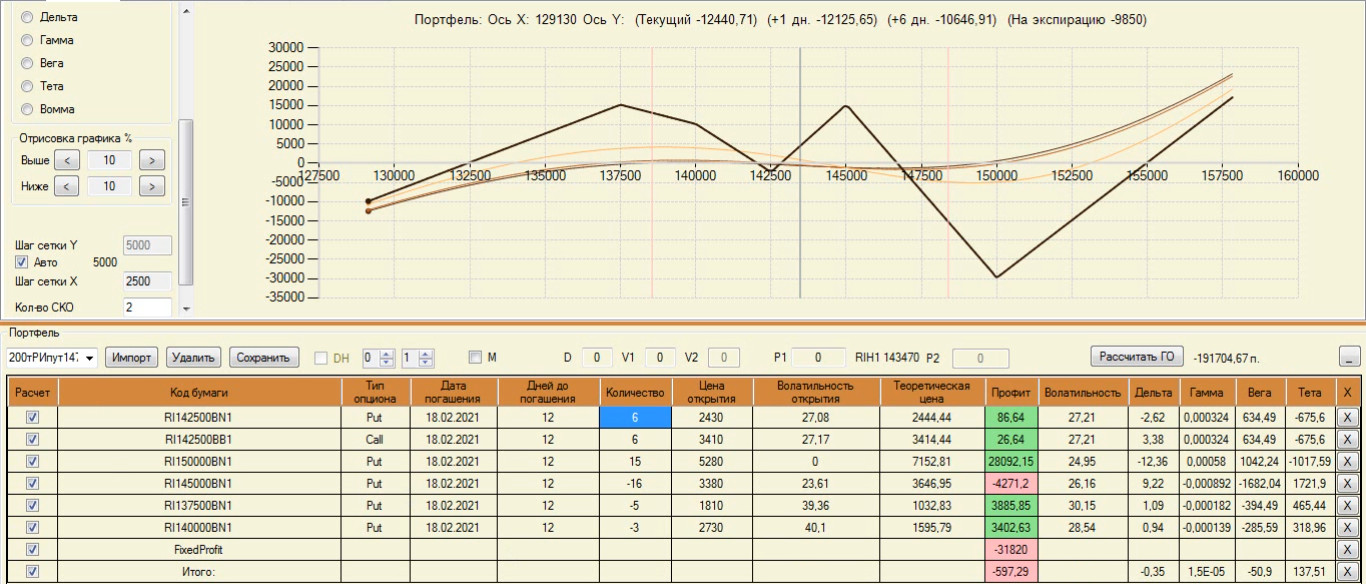Image resolution: width=1366 pixels, height=584 pixels.
Task: Collapse the portfolio panel with underscore button
Action: (x=1349, y=358)
